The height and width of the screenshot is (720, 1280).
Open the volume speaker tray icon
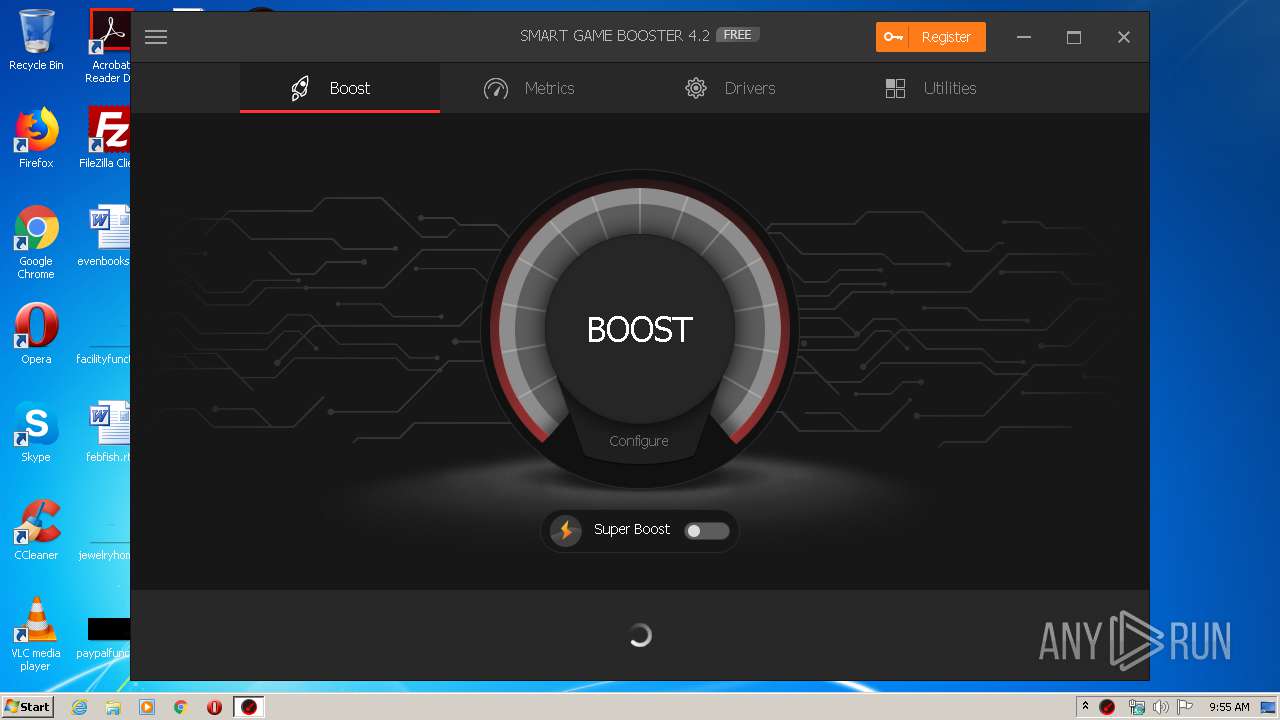pos(1160,707)
